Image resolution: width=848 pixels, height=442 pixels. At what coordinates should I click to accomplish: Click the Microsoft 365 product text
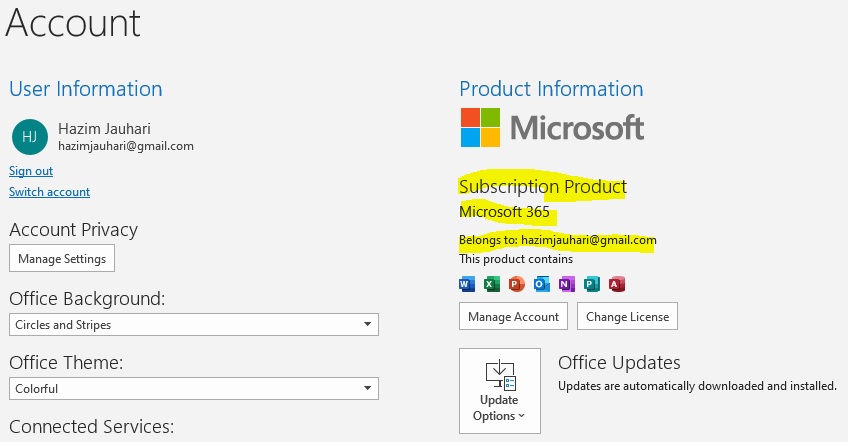(504, 212)
